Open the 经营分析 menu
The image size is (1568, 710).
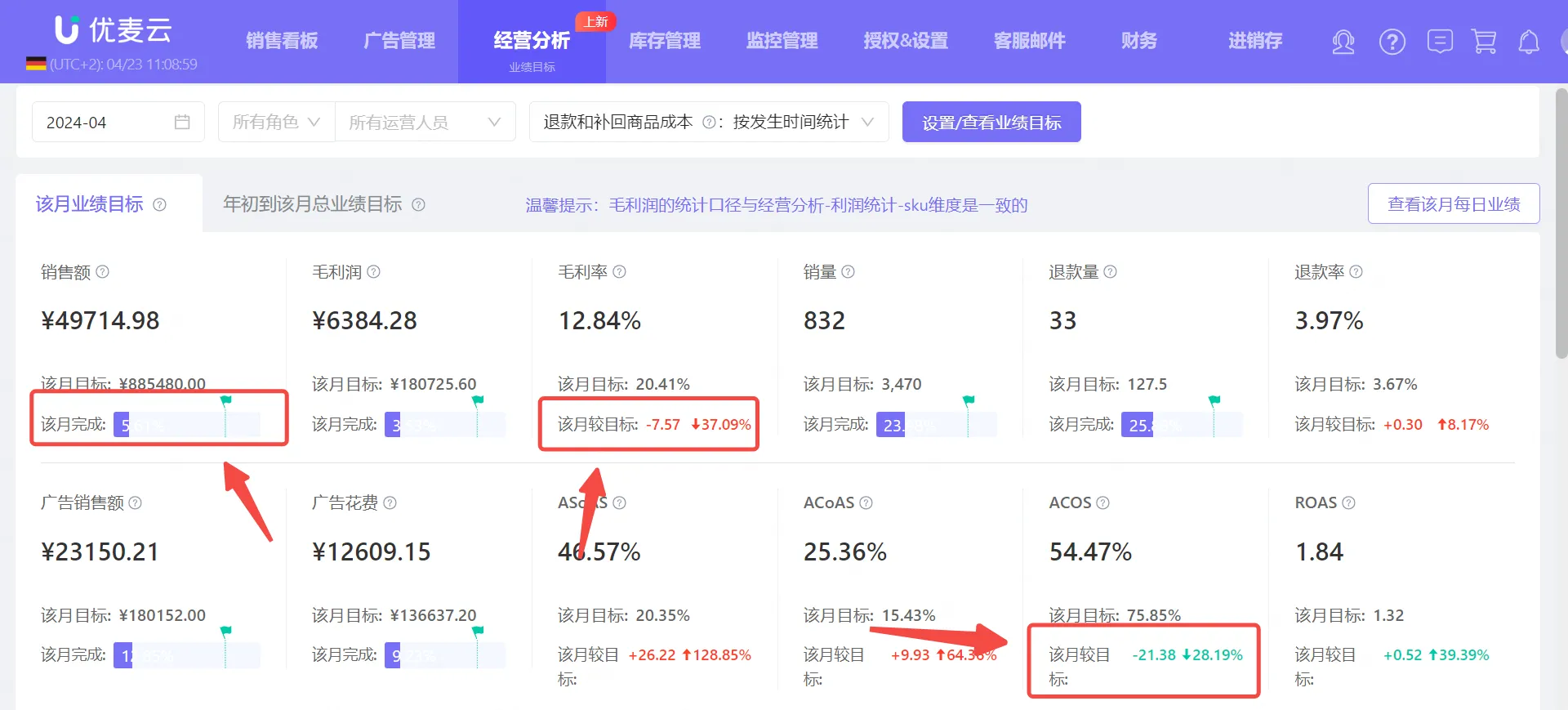[532, 41]
